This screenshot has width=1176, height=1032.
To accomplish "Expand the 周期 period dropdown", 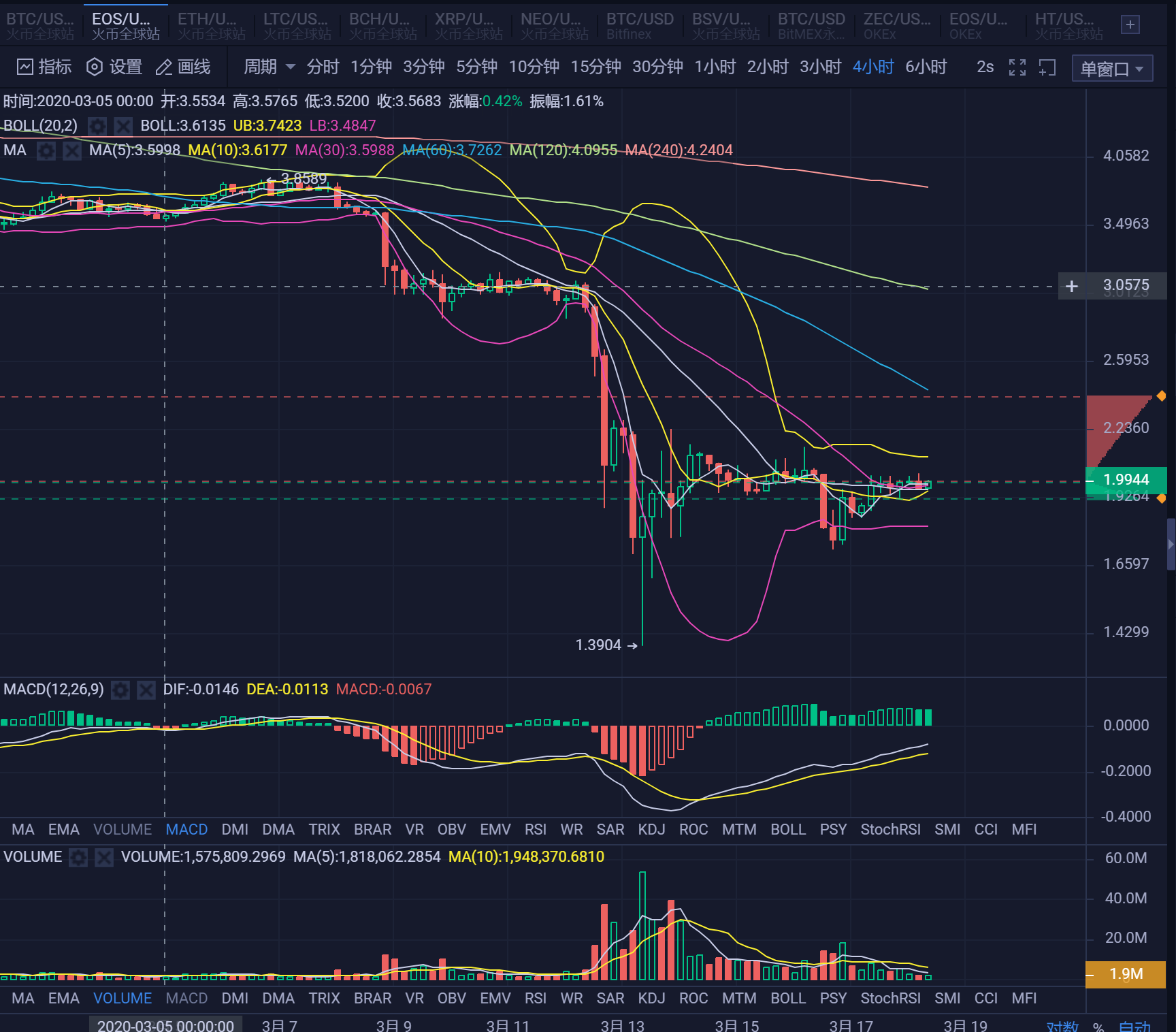I will pos(269,67).
